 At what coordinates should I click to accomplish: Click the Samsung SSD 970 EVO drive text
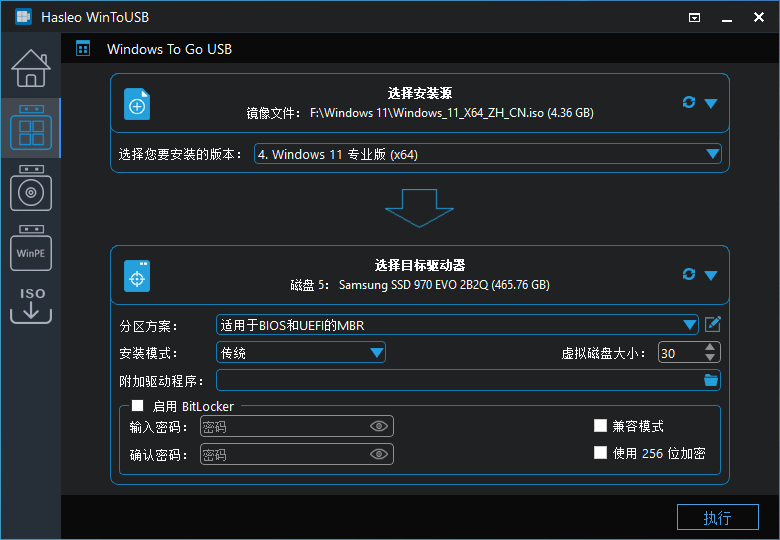444,285
